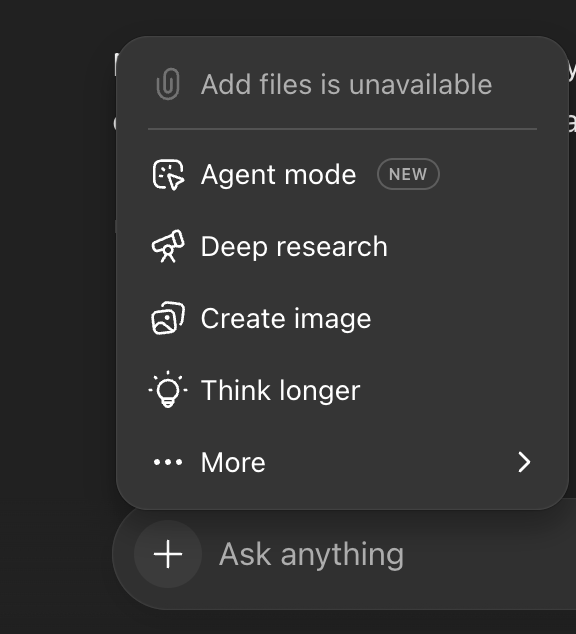Enable the Think longer option

click(x=342, y=390)
